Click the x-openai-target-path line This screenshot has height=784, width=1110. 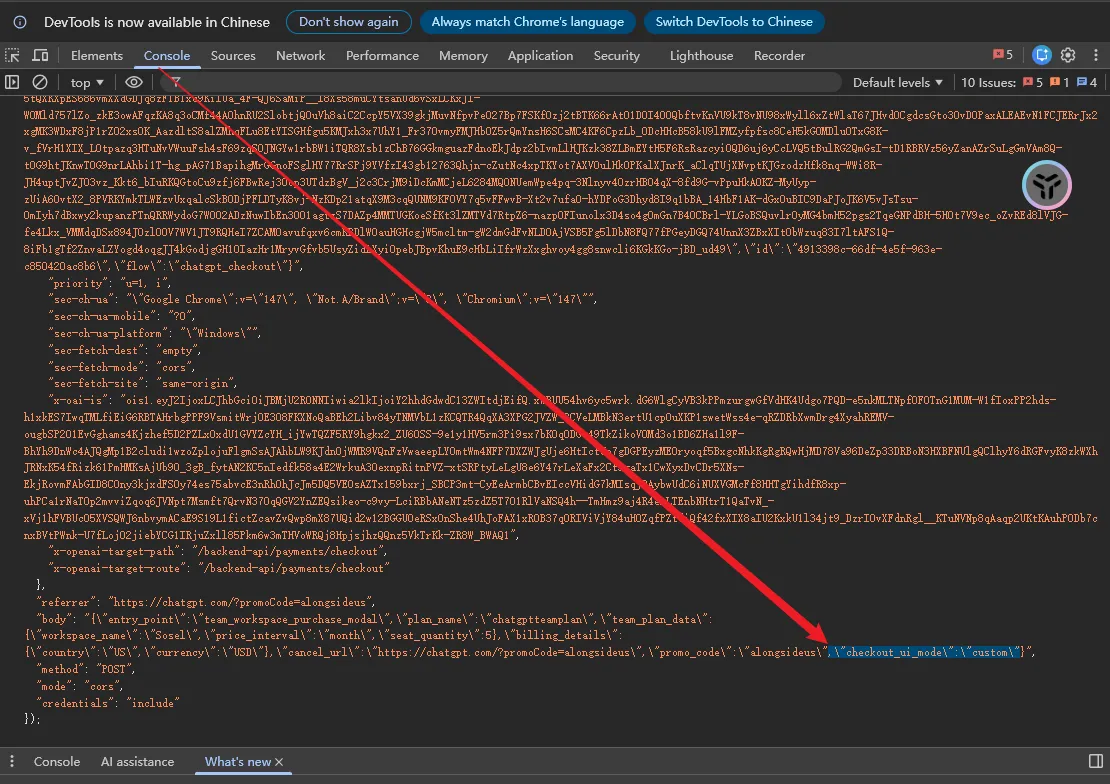(x=219, y=552)
